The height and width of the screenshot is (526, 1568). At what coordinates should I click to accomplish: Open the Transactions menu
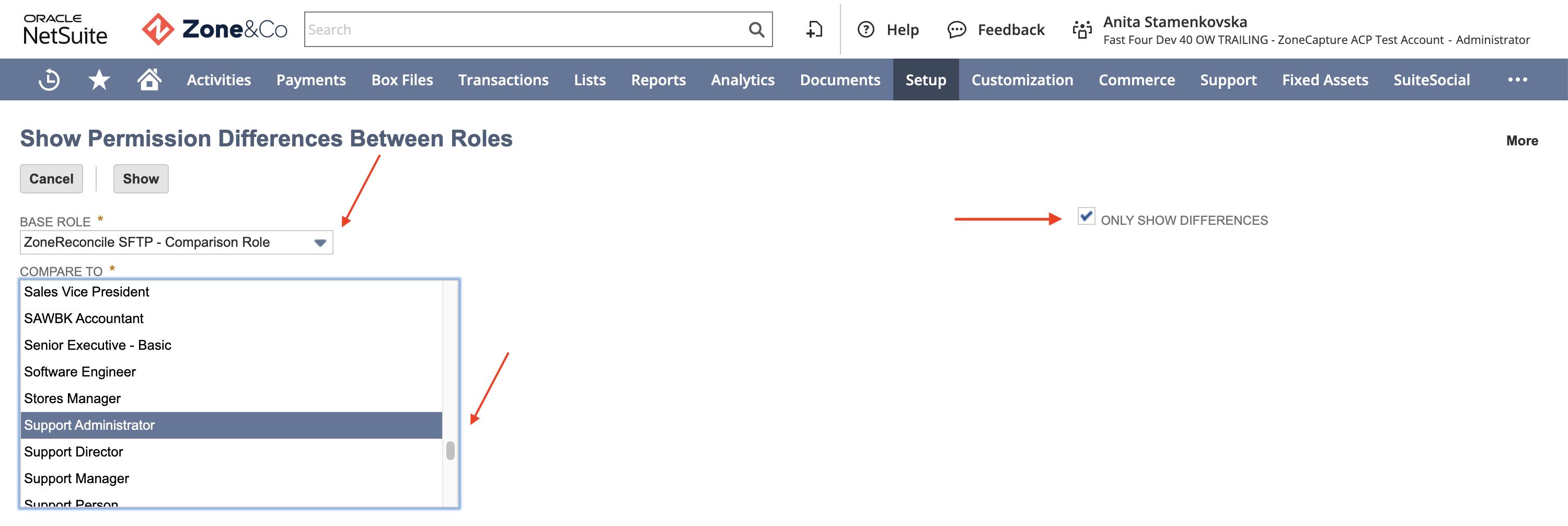pos(503,79)
